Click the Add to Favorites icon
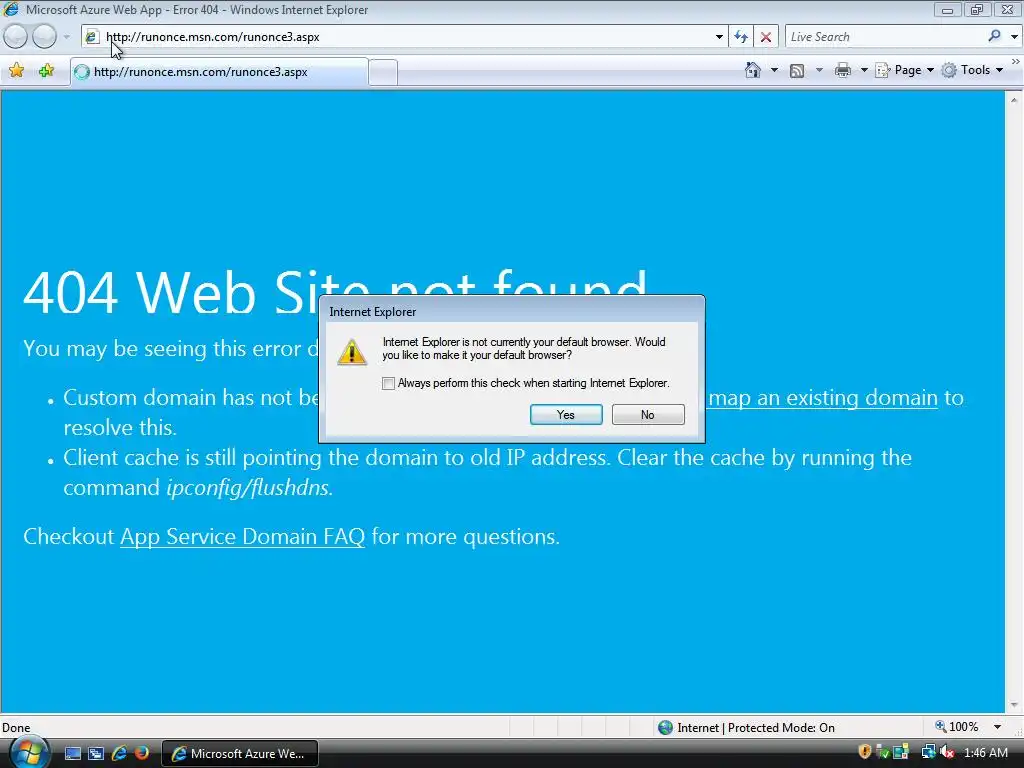1024x768 pixels. [x=46, y=71]
